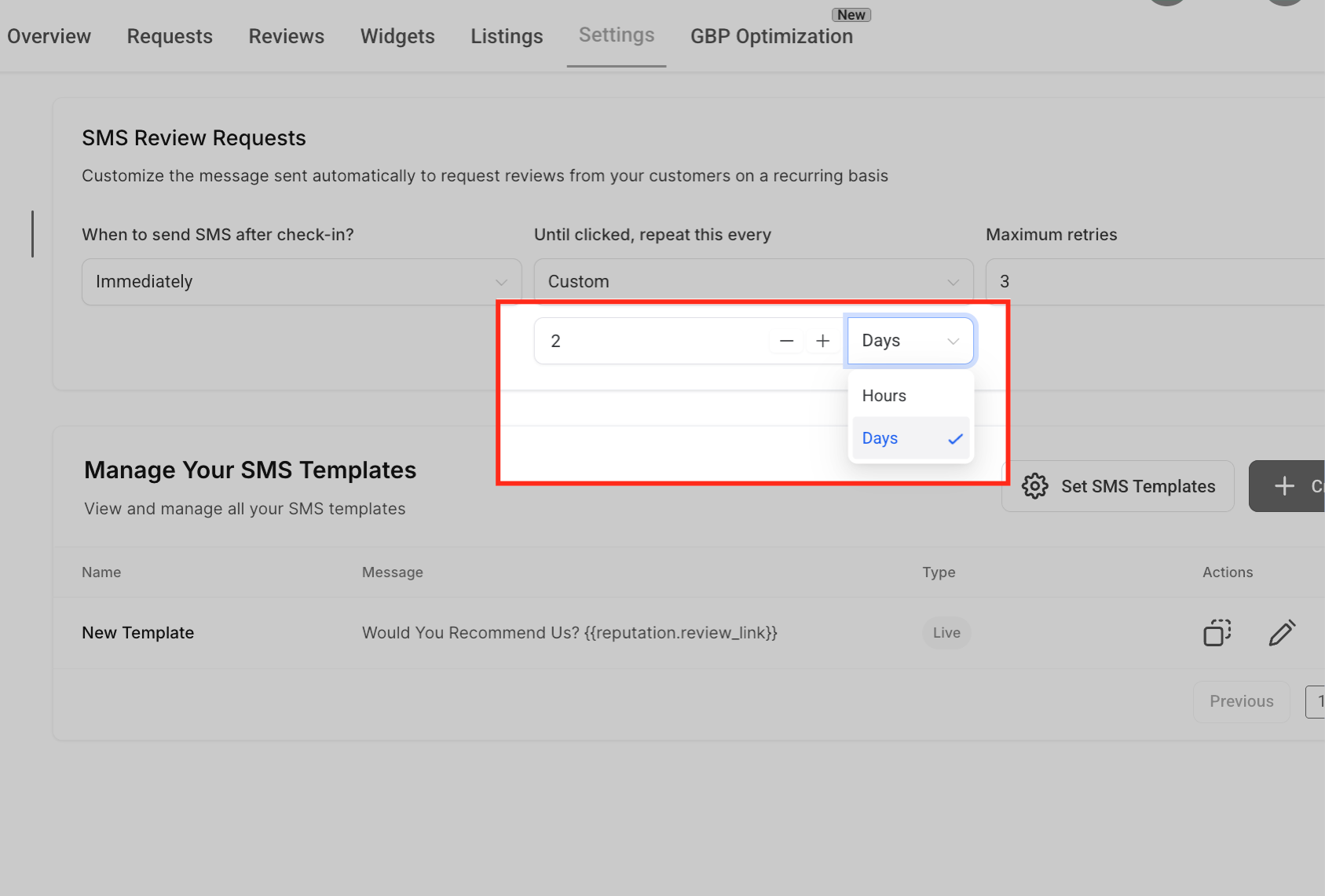Click the Actions column header
1325x896 pixels.
pyautogui.click(x=1228, y=572)
